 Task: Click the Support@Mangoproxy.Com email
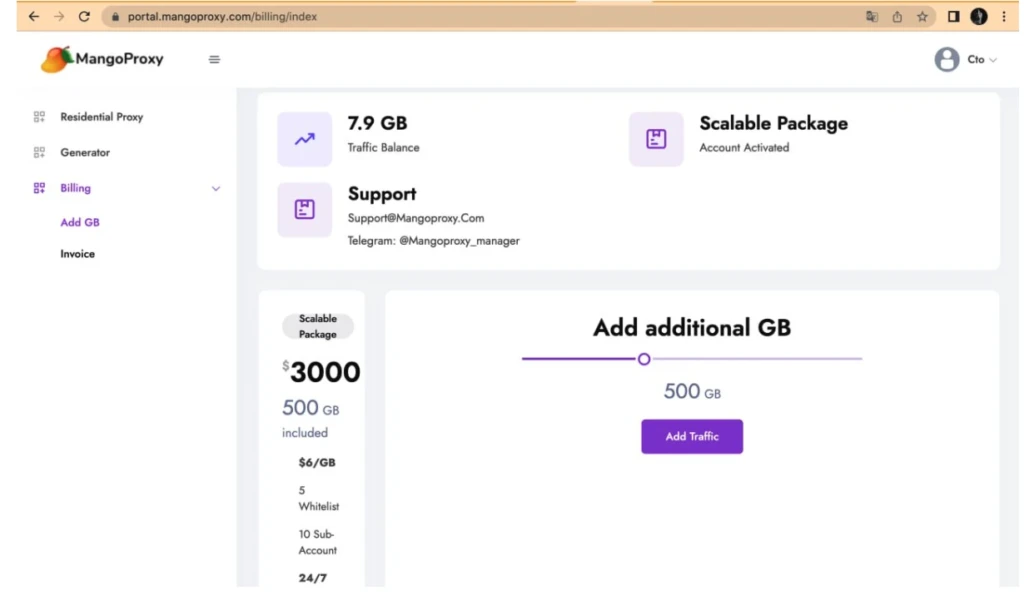tap(415, 218)
